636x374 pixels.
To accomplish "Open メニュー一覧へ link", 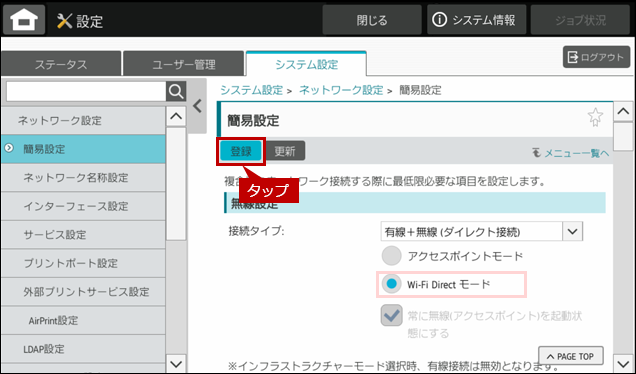I will pos(571,153).
